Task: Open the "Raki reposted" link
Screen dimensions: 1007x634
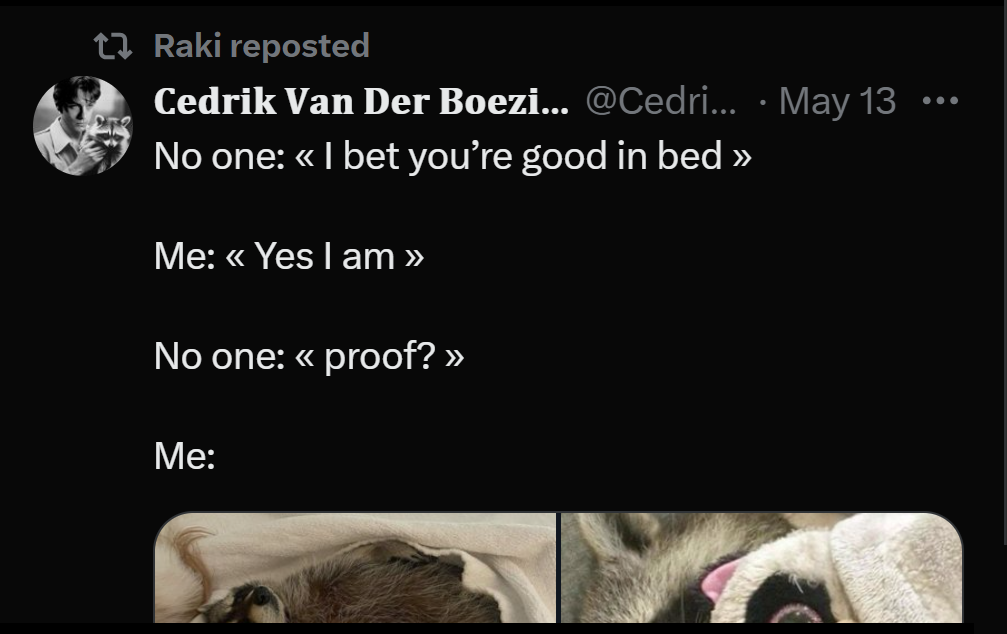Action: (261, 46)
